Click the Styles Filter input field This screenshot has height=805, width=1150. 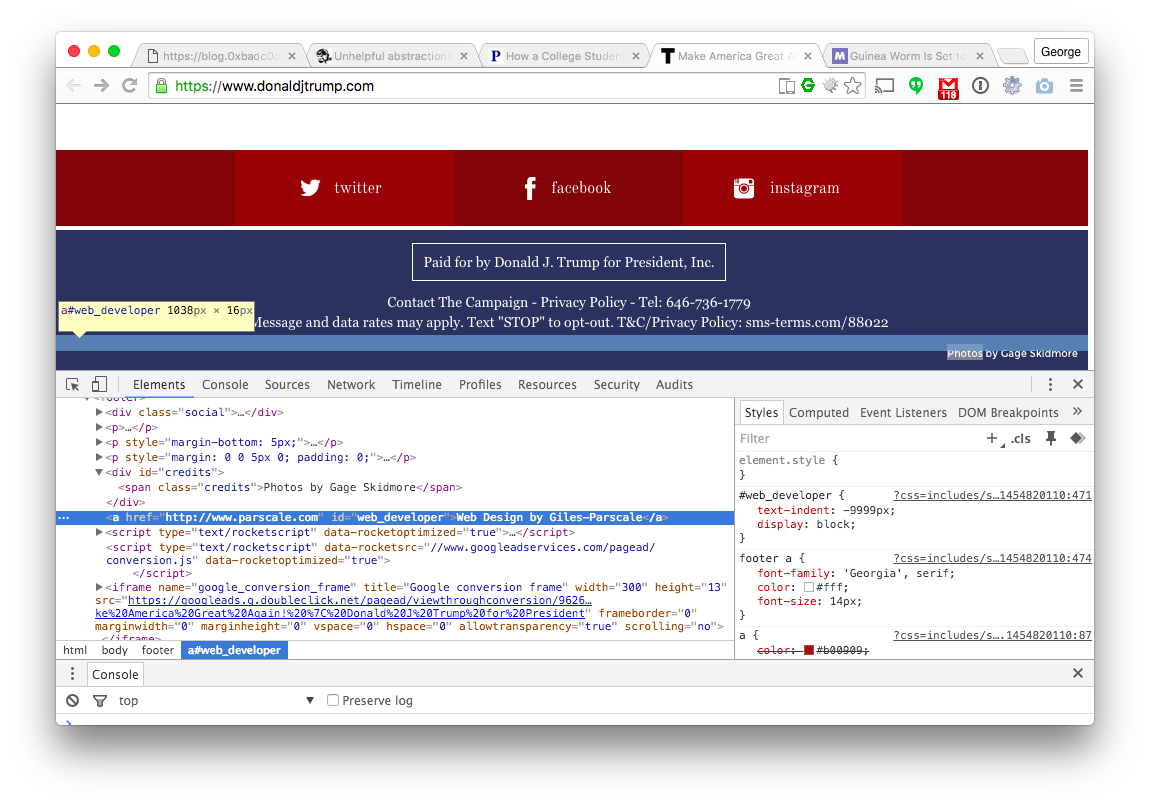tap(858, 438)
